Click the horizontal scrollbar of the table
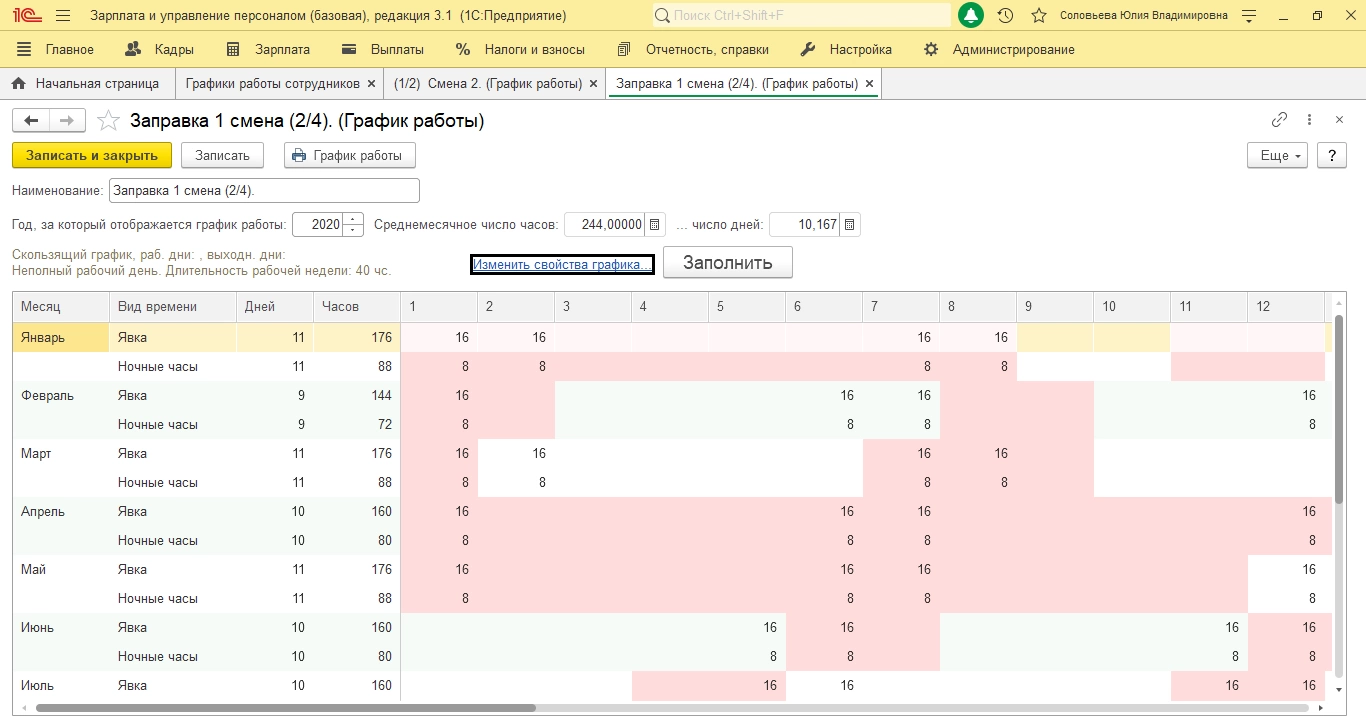1366x728 pixels. [x=285, y=708]
